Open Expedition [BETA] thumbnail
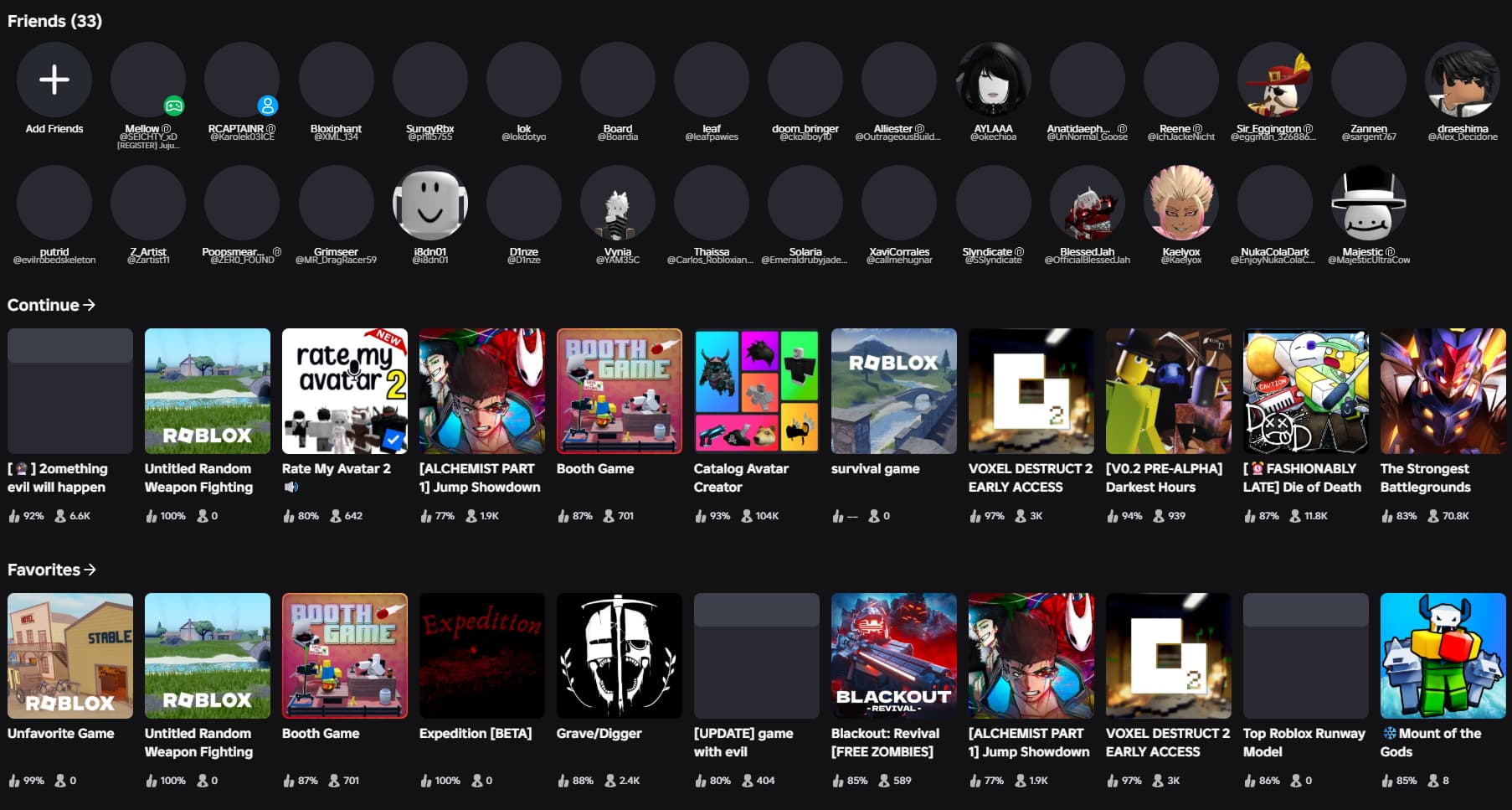Image resolution: width=1512 pixels, height=810 pixels. tap(482, 656)
